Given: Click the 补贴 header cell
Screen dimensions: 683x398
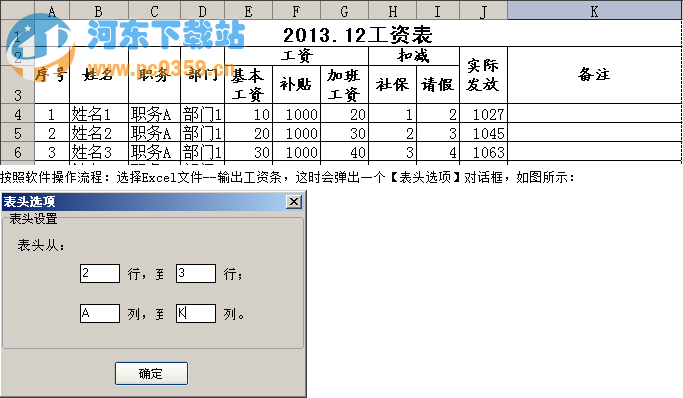Looking at the screenshot, I should click(296, 84).
